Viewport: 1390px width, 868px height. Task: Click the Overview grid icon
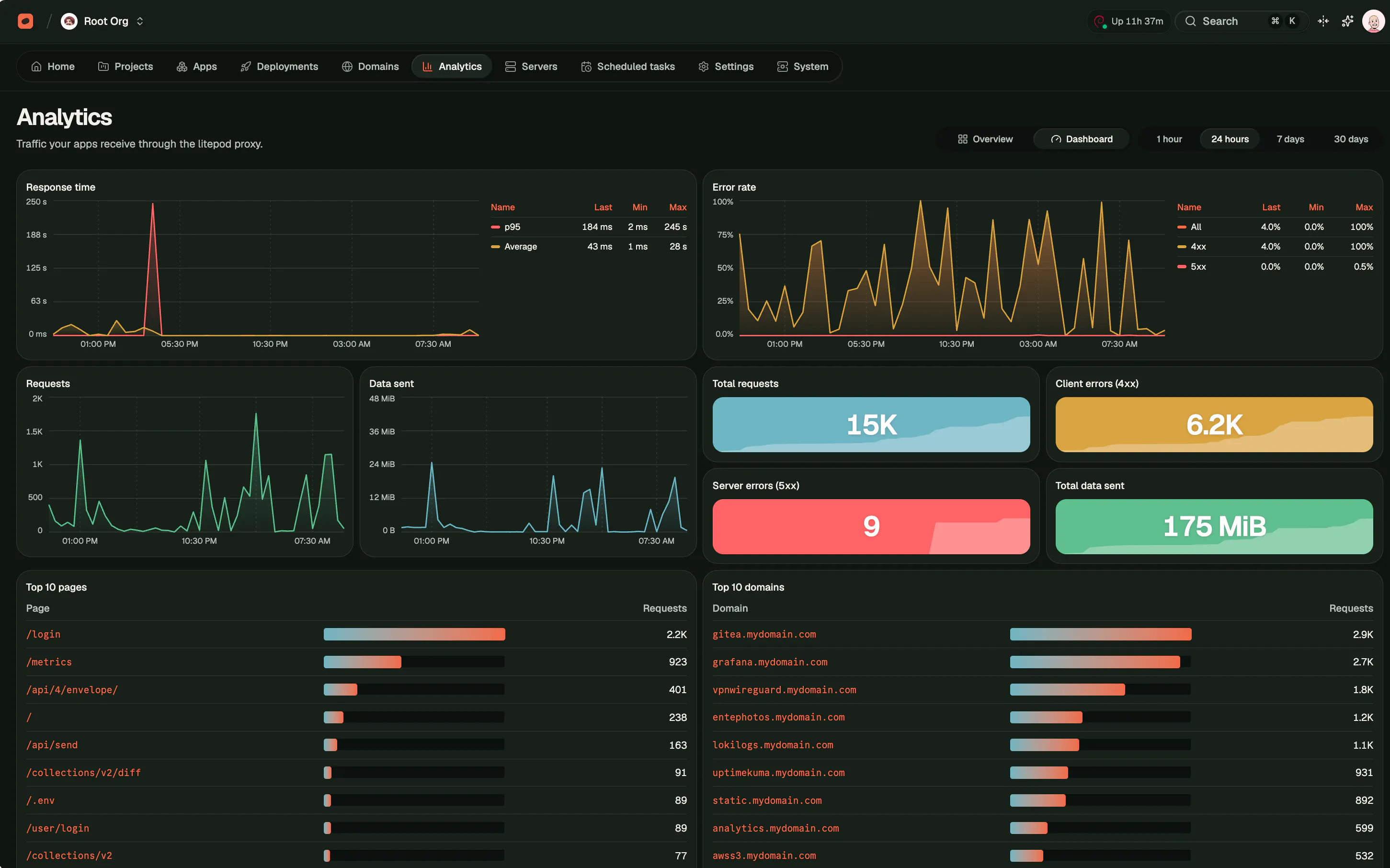(x=963, y=139)
